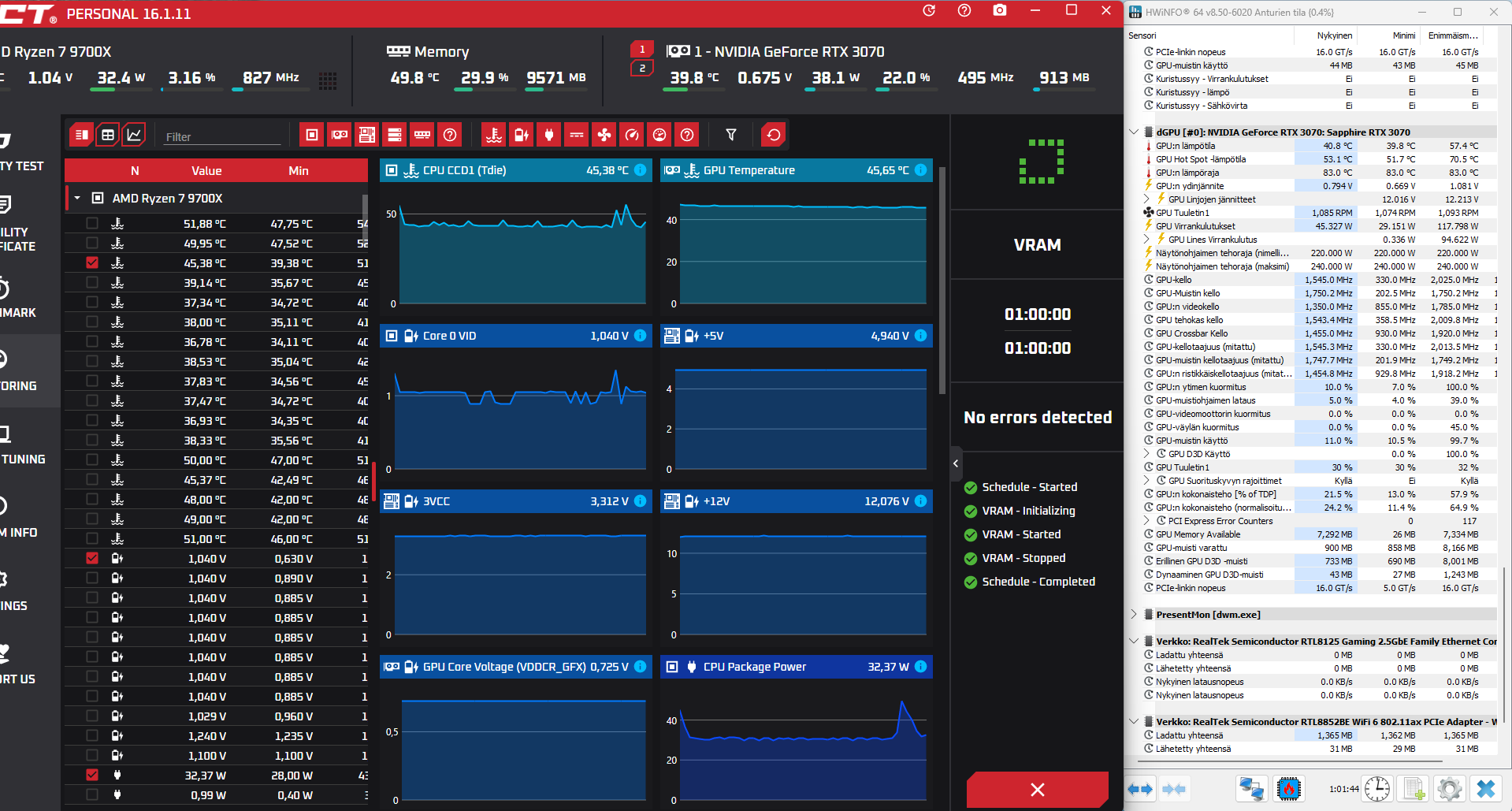Filter sensors by CPU source icon

pos(312,135)
